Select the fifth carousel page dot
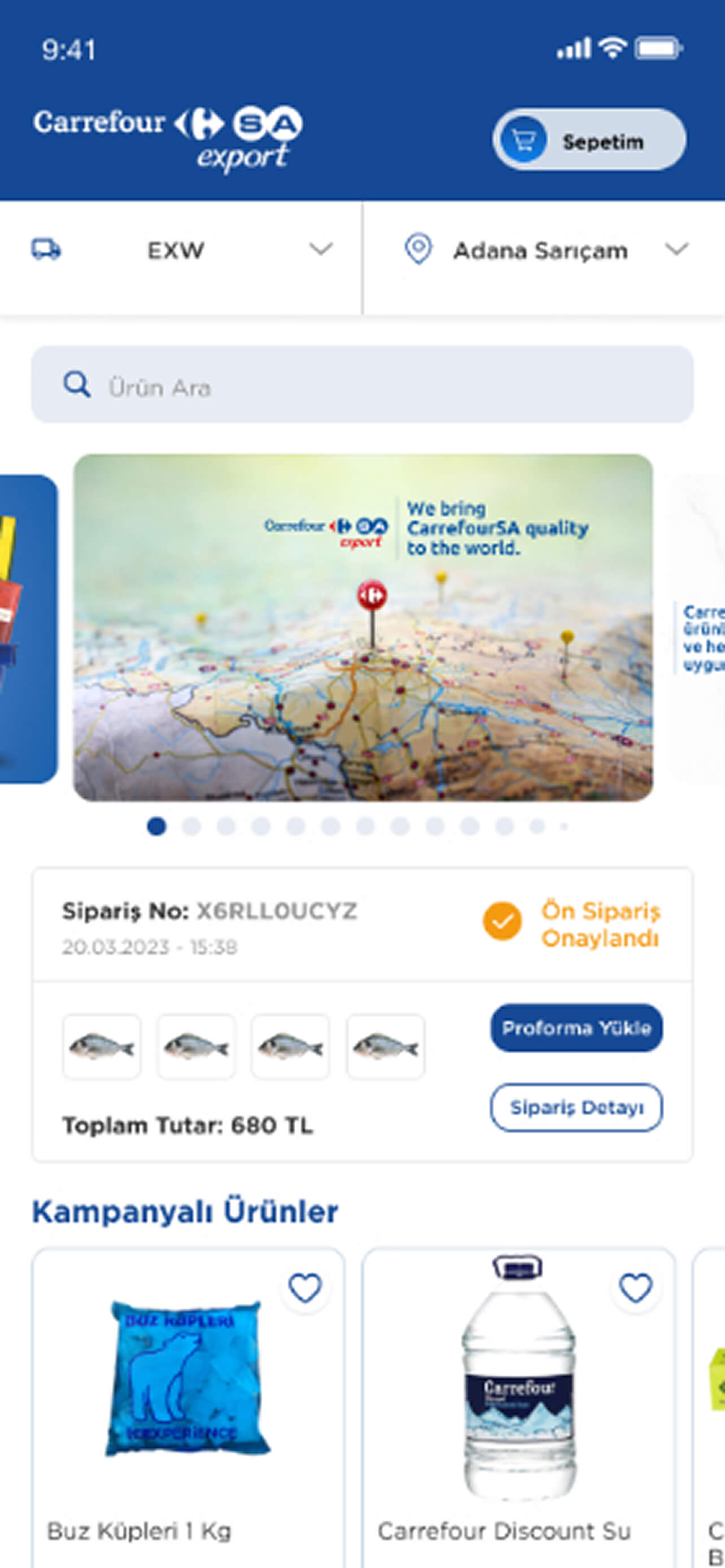The image size is (725, 1568). (296, 826)
